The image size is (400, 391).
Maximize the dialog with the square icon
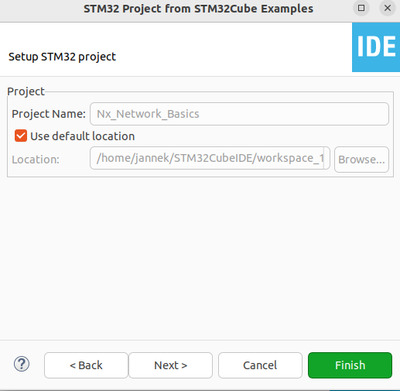tap(361, 8)
